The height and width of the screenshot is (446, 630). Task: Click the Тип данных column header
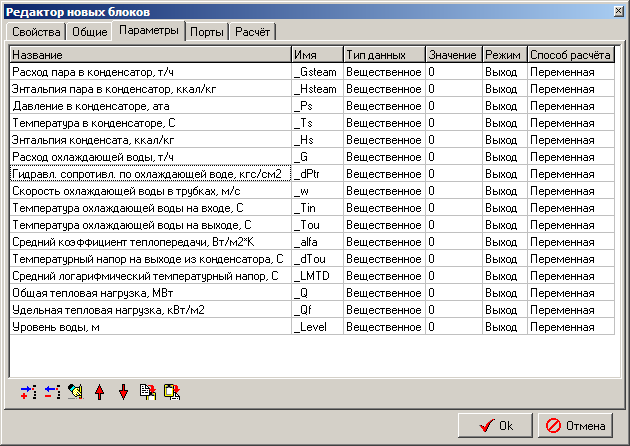click(x=382, y=53)
